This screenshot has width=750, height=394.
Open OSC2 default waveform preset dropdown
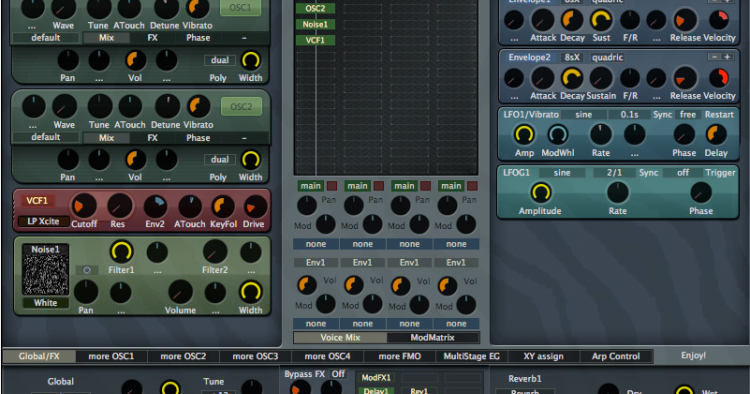45,137
